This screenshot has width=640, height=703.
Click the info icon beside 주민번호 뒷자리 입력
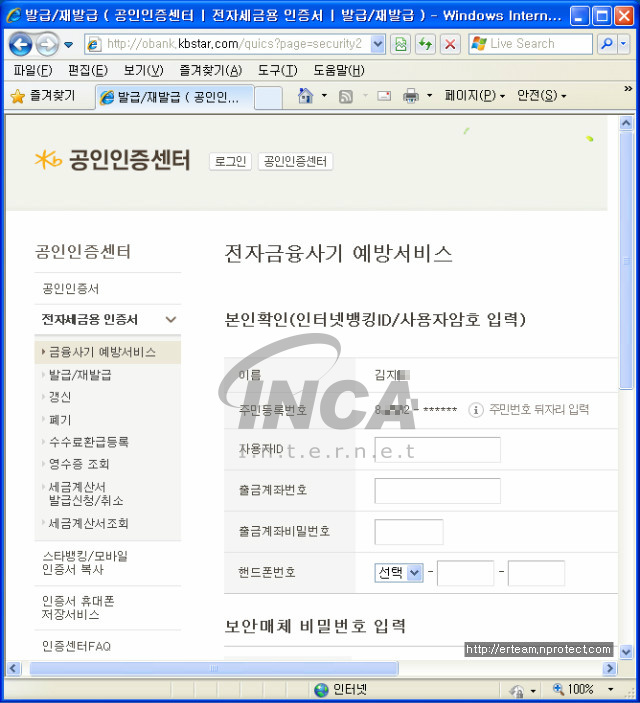coord(476,410)
